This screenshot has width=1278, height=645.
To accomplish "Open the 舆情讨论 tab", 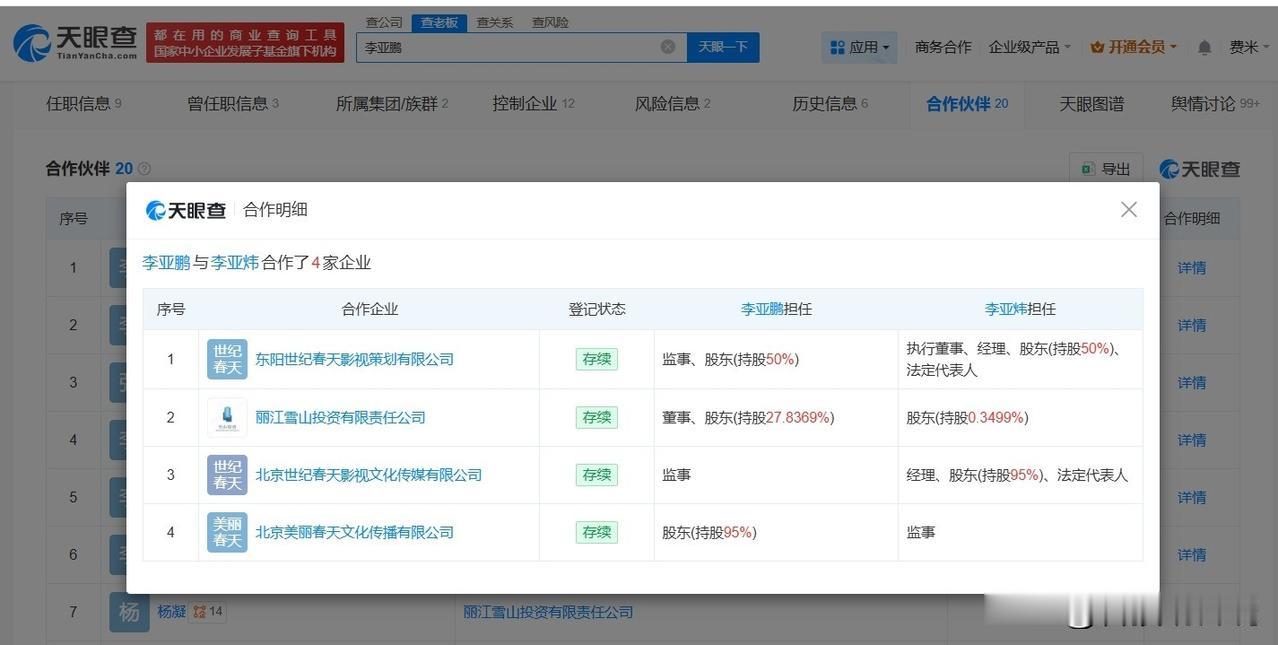I will (1215, 103).
